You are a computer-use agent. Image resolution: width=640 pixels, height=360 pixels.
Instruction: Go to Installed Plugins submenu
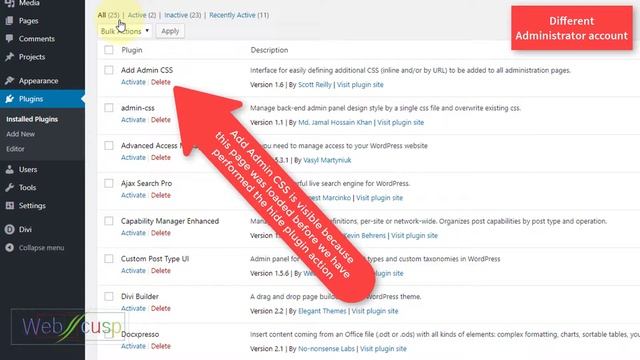click(32, 119)
